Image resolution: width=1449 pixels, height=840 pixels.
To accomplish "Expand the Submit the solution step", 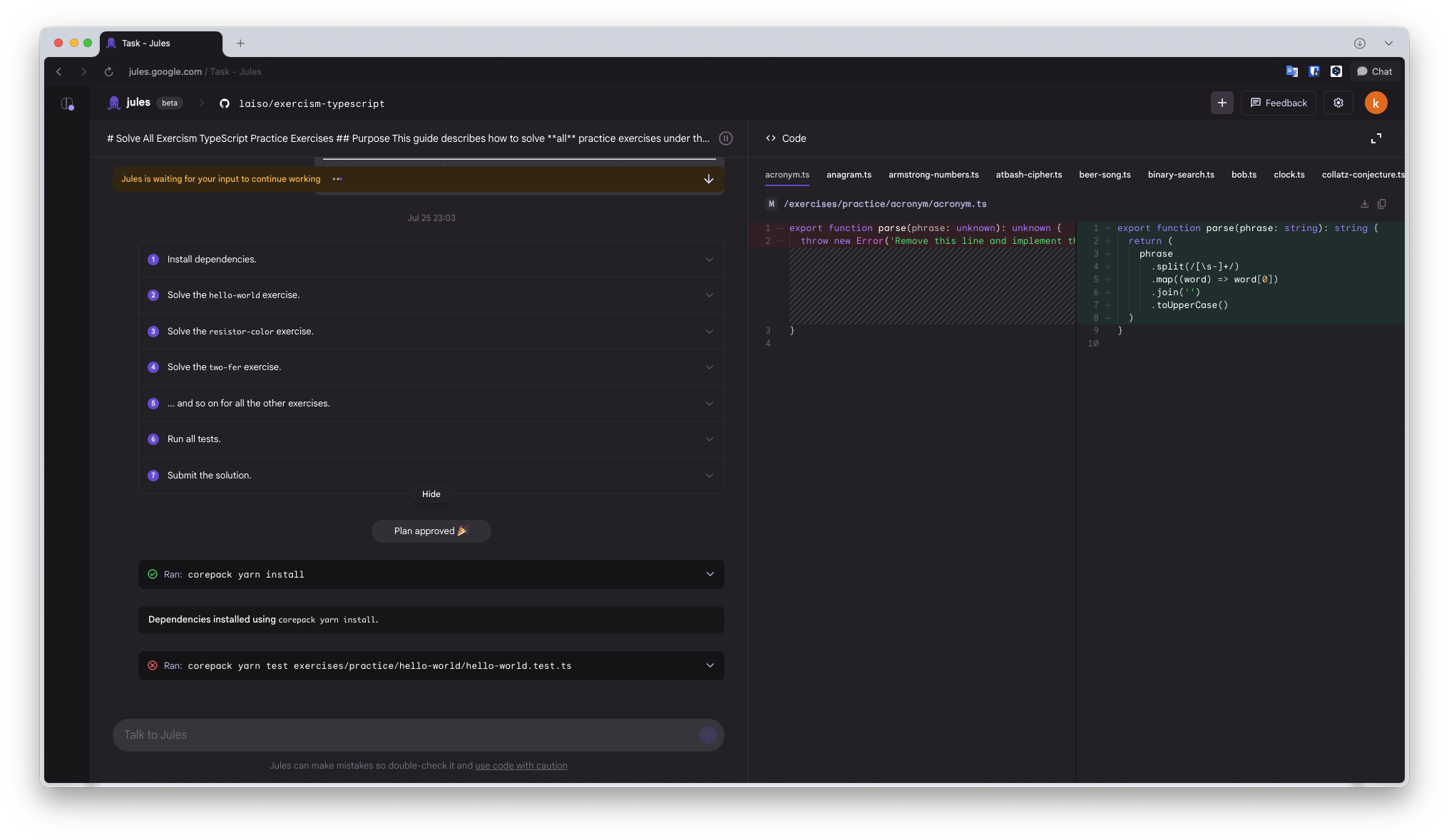I will (x=431, y=476).
